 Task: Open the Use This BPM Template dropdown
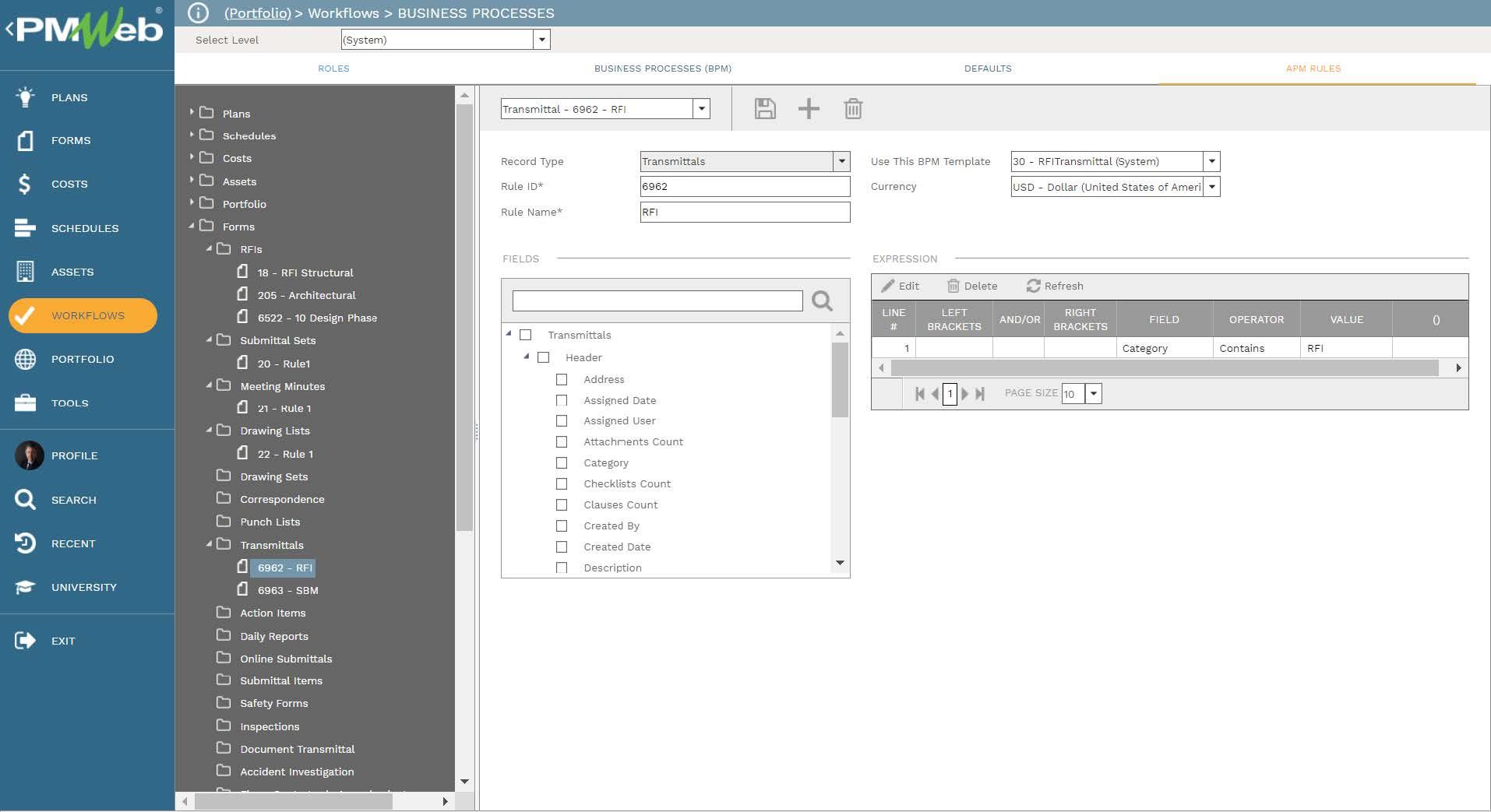point(1211,161)
